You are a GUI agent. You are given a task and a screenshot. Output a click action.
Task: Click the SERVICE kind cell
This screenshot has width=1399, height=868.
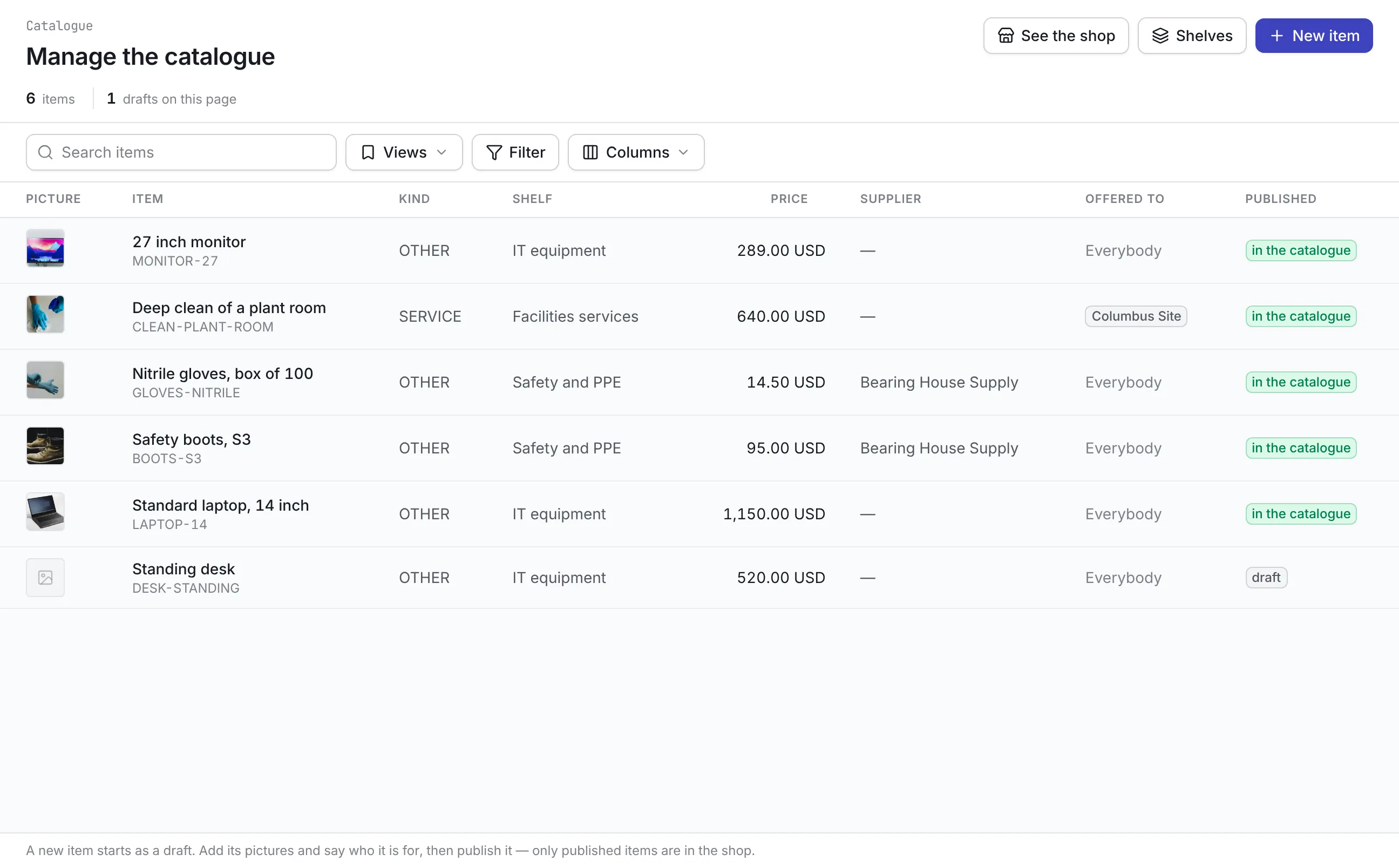coord(430,316)
